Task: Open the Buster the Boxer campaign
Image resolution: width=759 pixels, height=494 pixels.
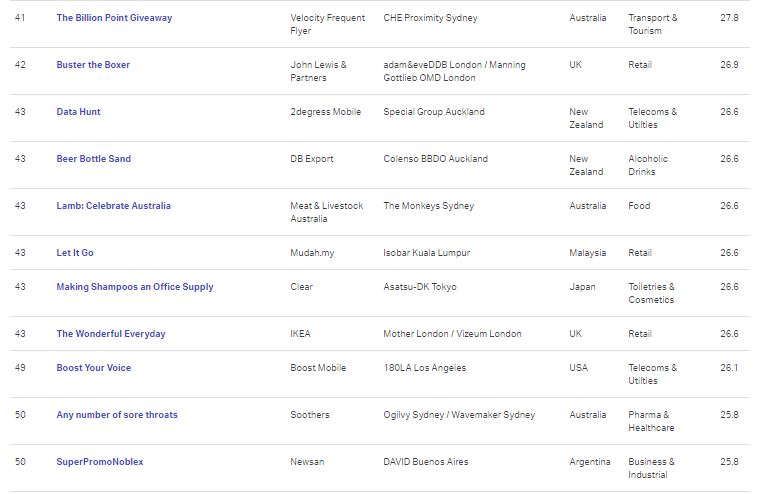Action: pos(93,65)
